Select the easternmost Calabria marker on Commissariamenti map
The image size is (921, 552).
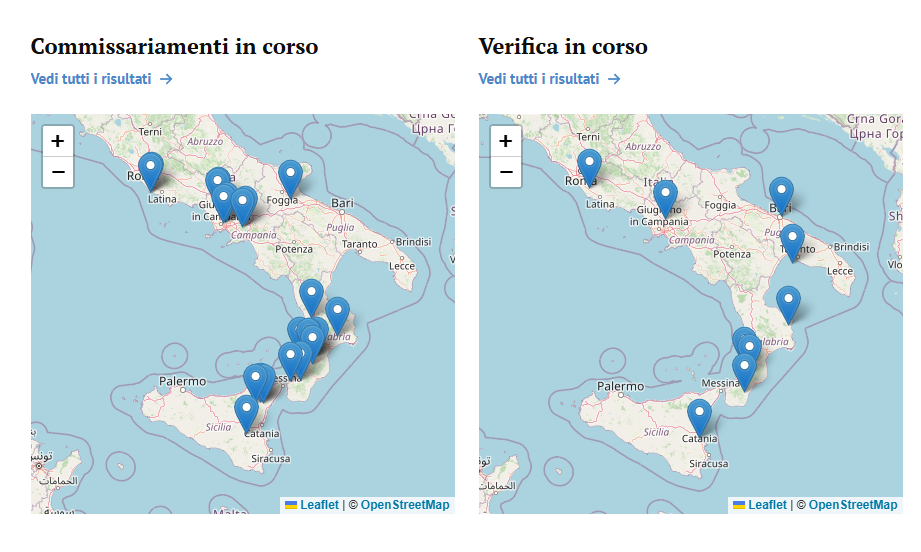[x=337, y=316]
